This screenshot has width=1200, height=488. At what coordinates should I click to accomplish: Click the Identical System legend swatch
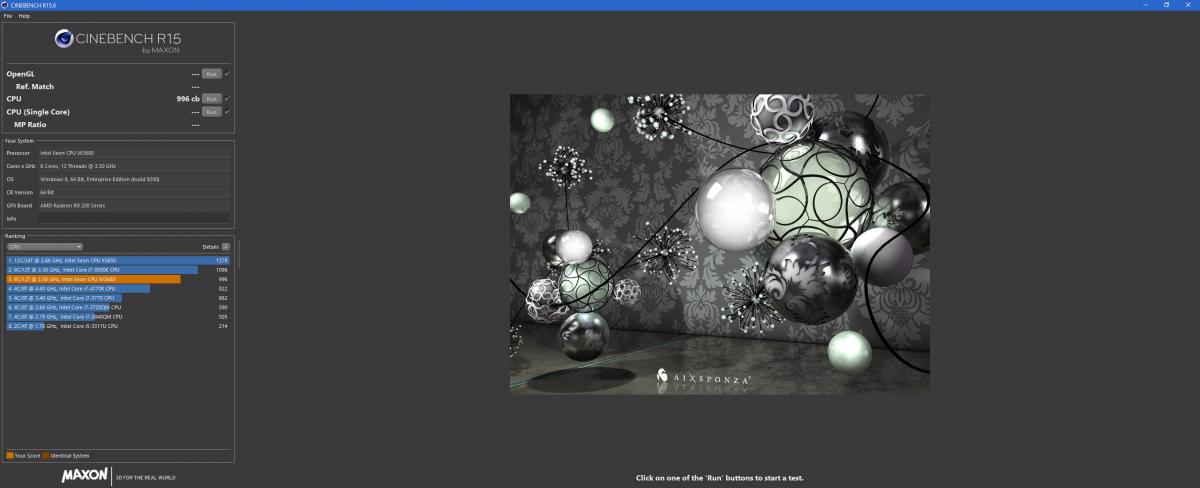click(x=46, y=455)
